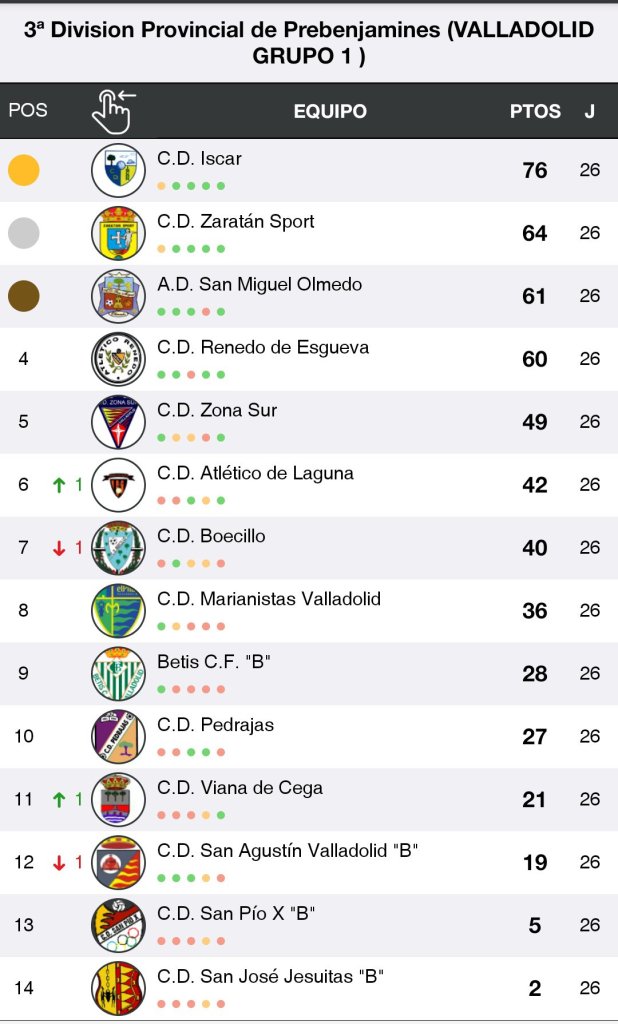Select the POS column header
The width and height of the screenshot is (618, 1024).
click(x=28, y=110)
